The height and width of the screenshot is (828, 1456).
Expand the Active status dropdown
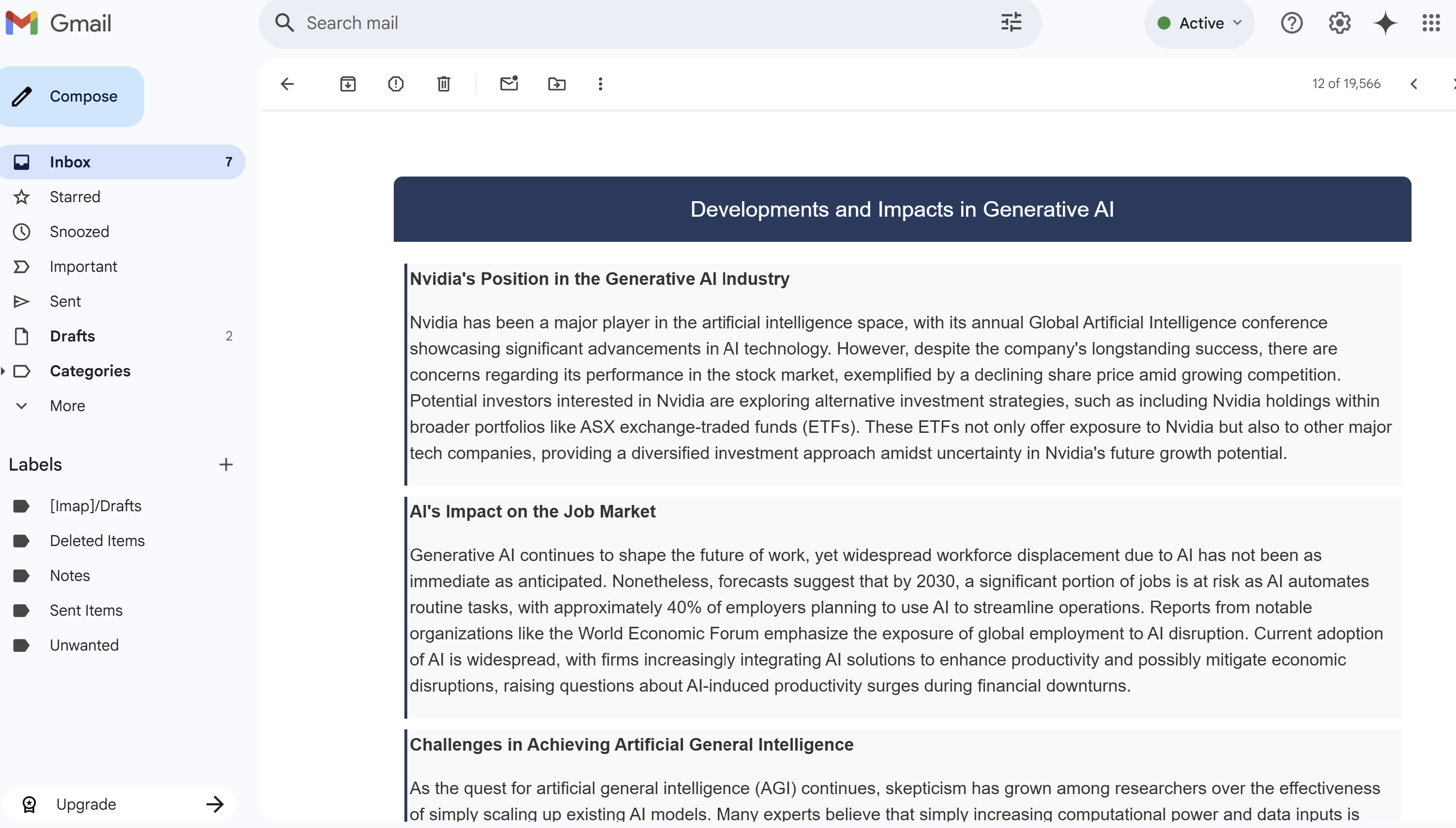click(x=1200, y=23)
